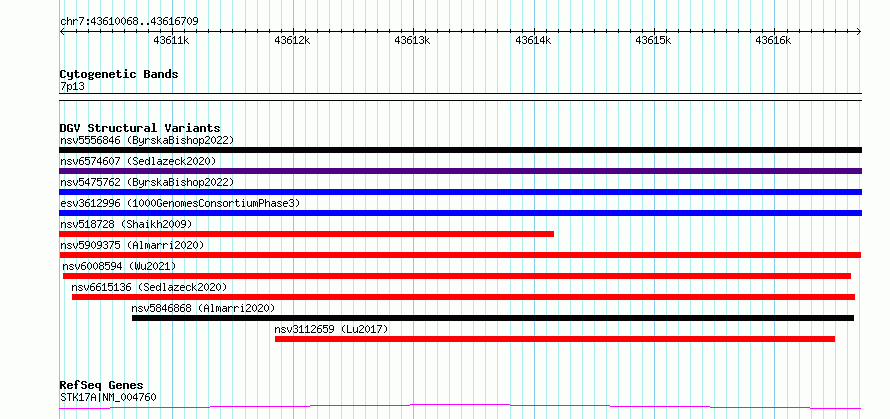This screenshot has width=890, height=419.
Task: Click the 43613k ruler tick label
Action: (x=413, y=41)
